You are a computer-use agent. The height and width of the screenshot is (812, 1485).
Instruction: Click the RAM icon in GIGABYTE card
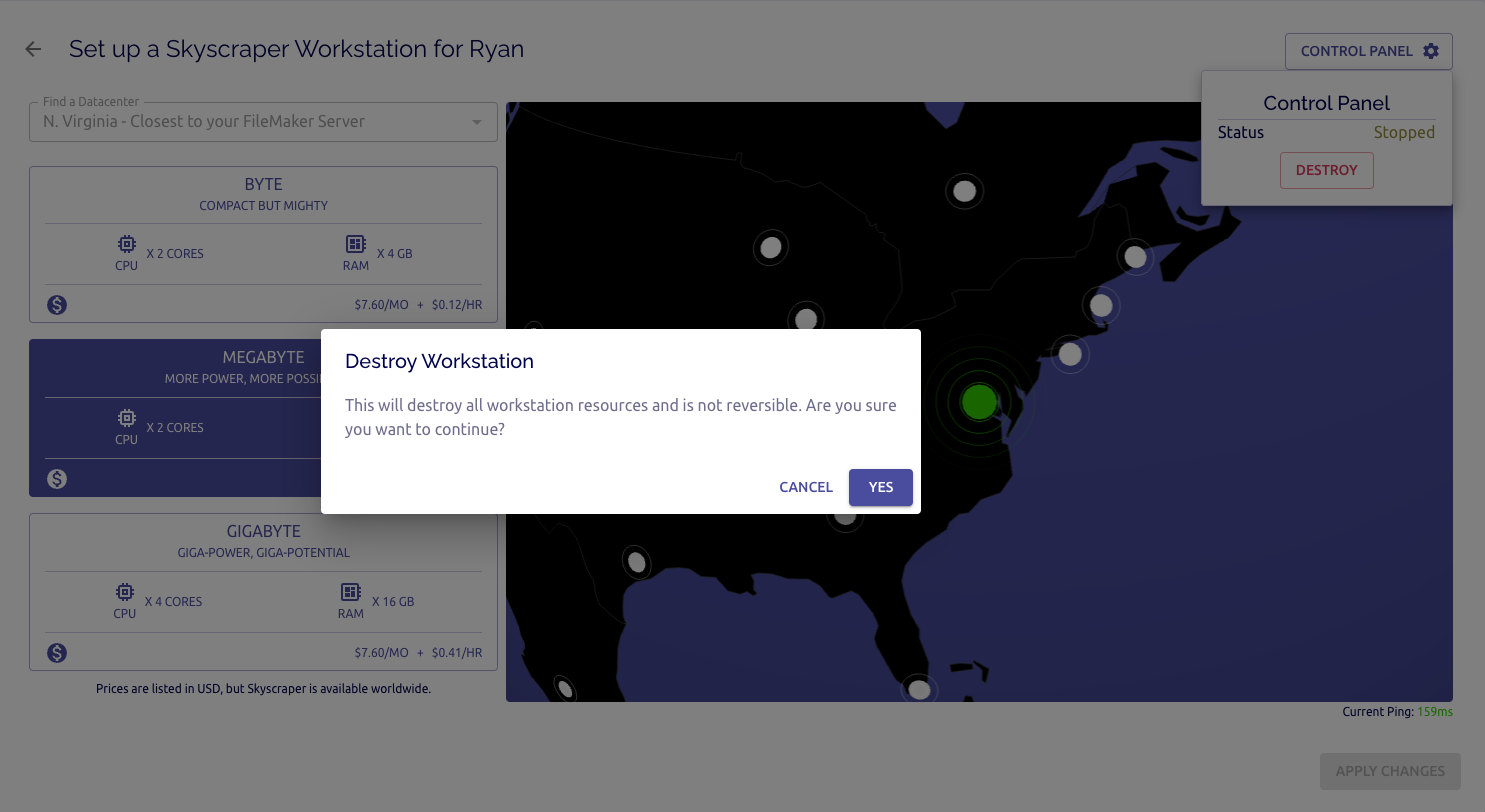pyautogui.click(x=350, y=592)
